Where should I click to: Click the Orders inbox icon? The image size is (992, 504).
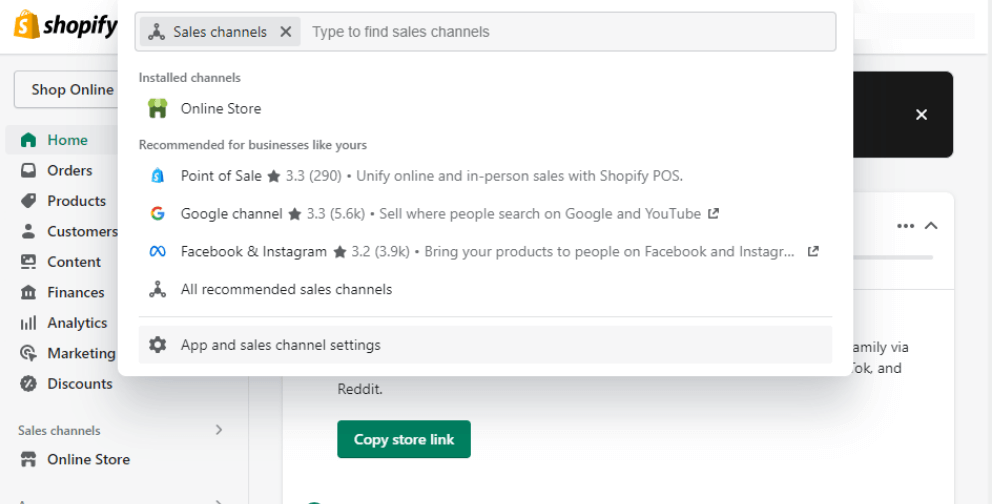(28, 170)
